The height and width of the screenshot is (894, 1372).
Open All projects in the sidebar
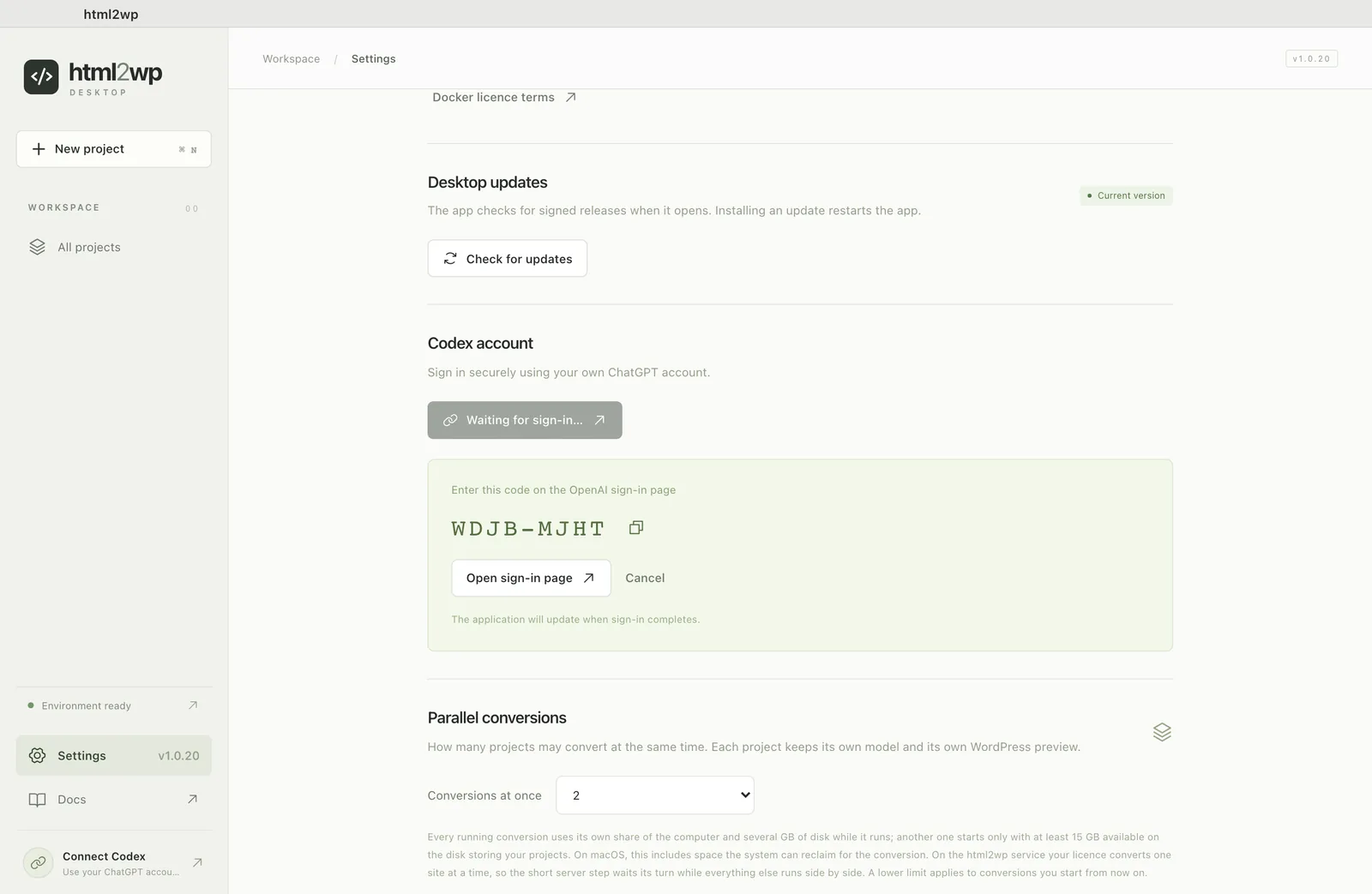click(x=114, y=247)
